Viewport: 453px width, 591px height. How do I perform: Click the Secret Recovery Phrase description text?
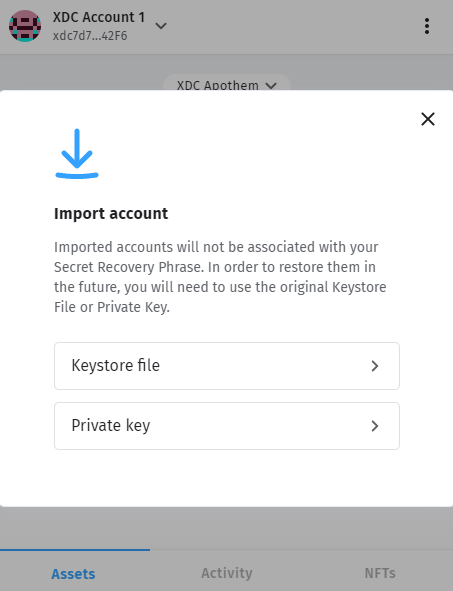point(220,277)
